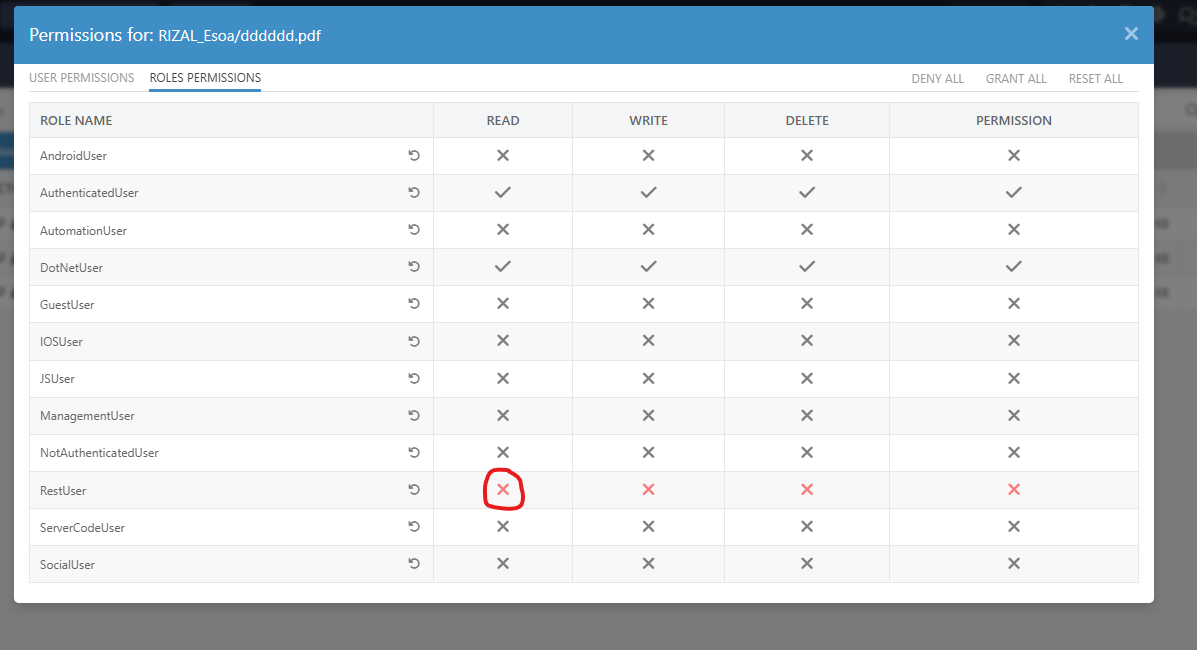Reset permissions for the AndroidUser role

[414, 156]
